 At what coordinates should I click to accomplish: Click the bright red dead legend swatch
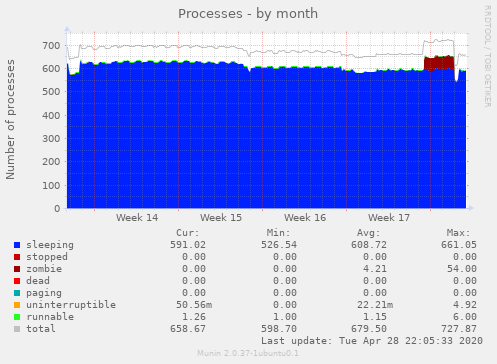click(x=17, y=281)
